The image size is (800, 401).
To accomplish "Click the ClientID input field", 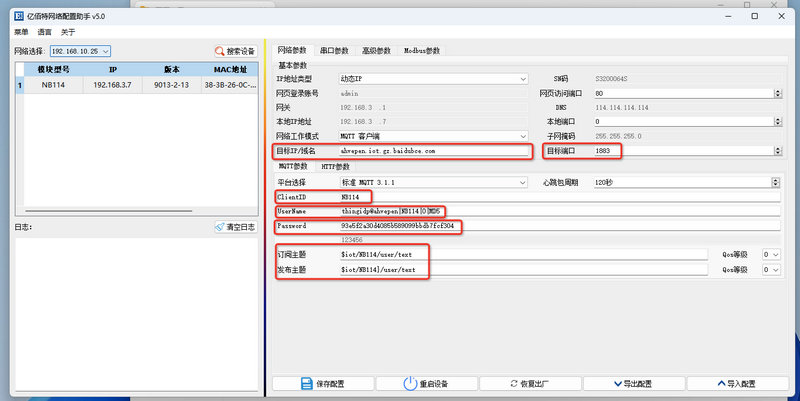I will point(560,198).
